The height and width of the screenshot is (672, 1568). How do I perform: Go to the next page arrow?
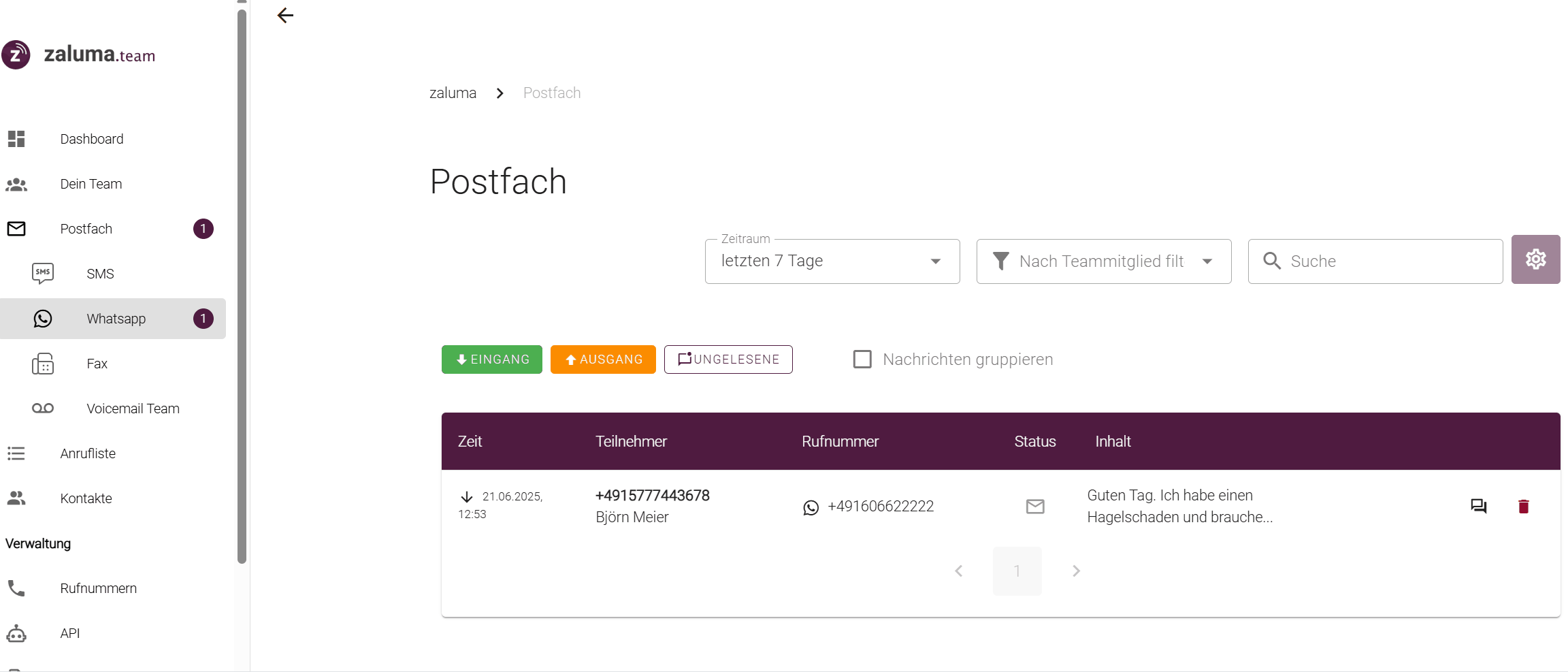[1076, 571]
